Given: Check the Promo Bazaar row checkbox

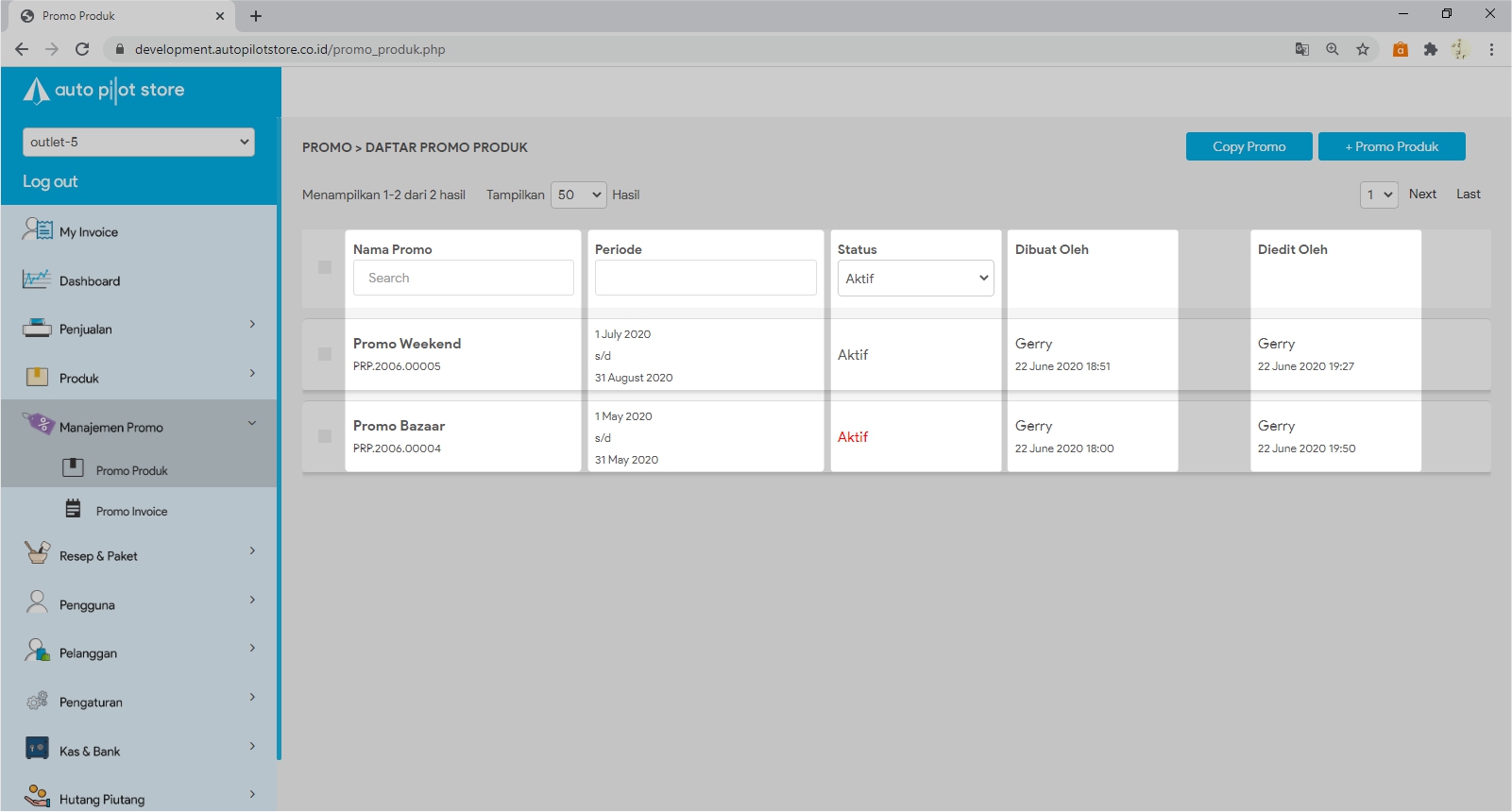Looking at the screenshot, I should click(325, 436).
